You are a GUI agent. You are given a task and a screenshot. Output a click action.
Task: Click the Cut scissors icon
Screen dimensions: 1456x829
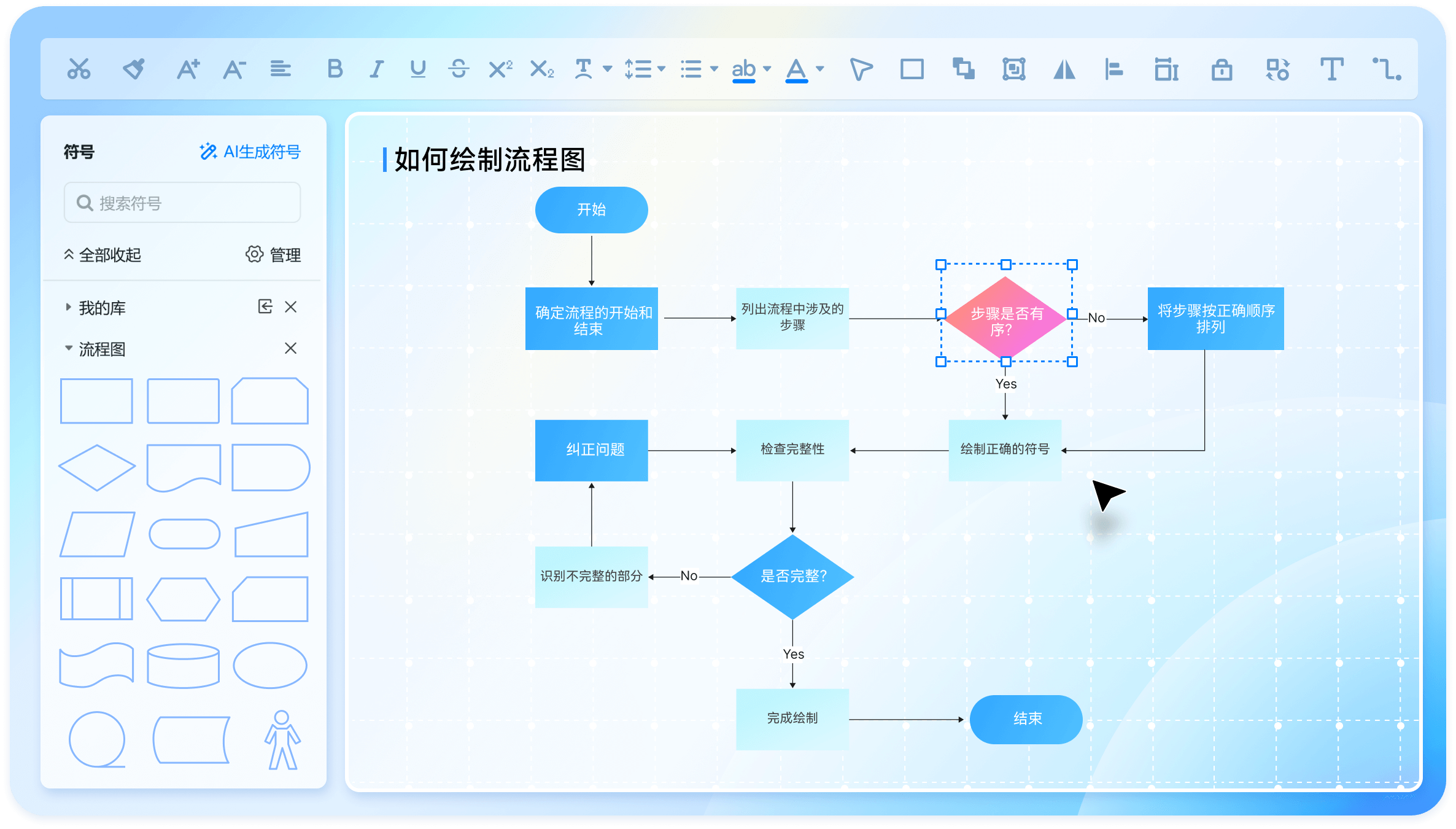point(79,69)
